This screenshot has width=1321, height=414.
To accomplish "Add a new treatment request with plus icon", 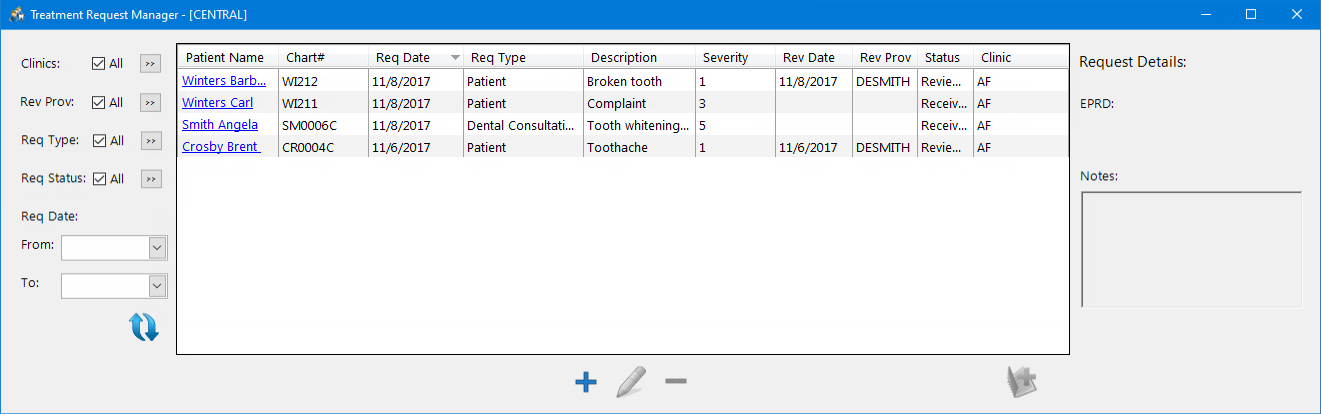I will coord(586,381).
